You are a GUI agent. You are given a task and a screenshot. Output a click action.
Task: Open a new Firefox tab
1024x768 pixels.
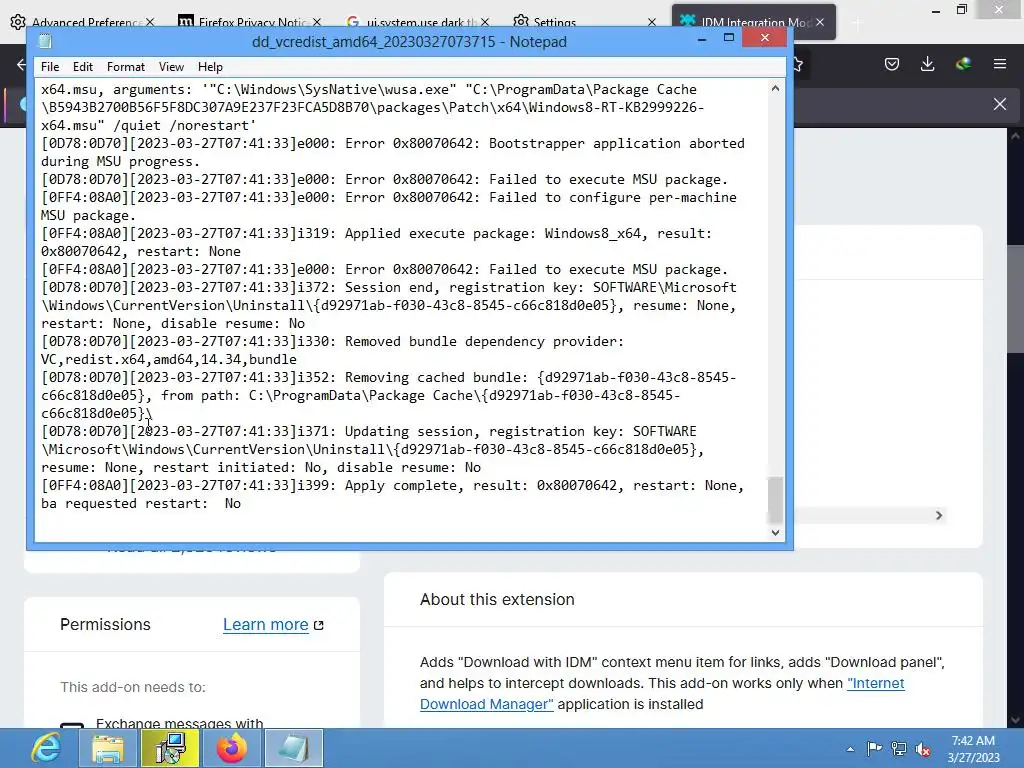tap(858, 24)
